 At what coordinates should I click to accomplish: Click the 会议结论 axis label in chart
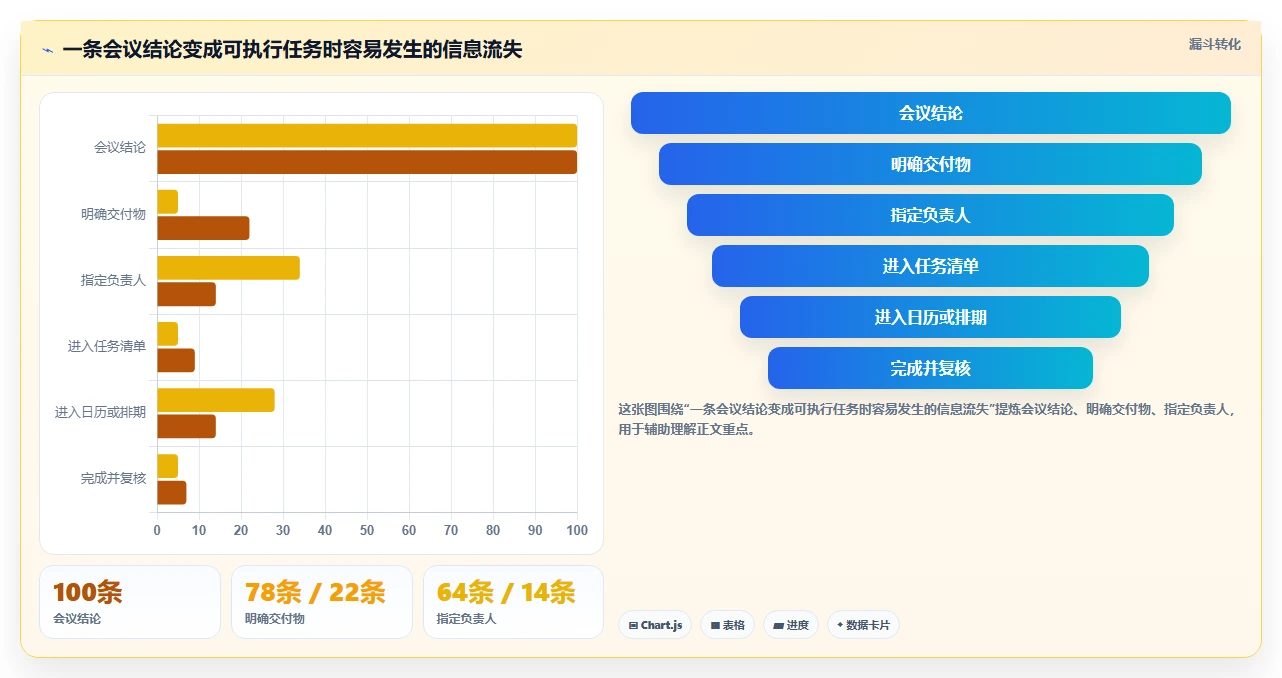(x=120, y=148)
